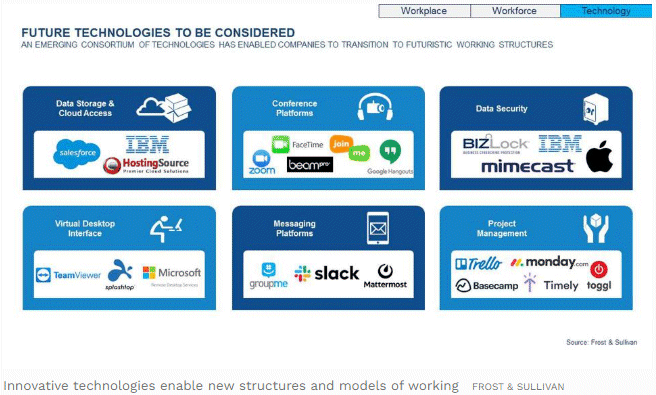Click the Slack logo
Screen dimensions: 656x395
coord(327,274)
